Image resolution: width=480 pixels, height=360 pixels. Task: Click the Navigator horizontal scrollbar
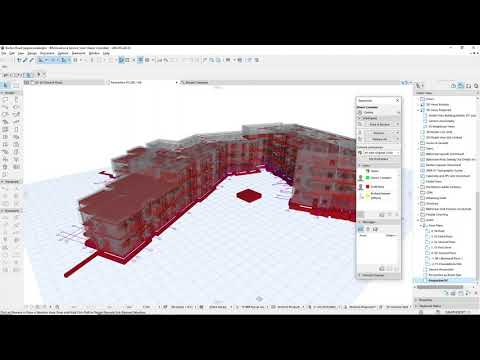click(440, 287)
